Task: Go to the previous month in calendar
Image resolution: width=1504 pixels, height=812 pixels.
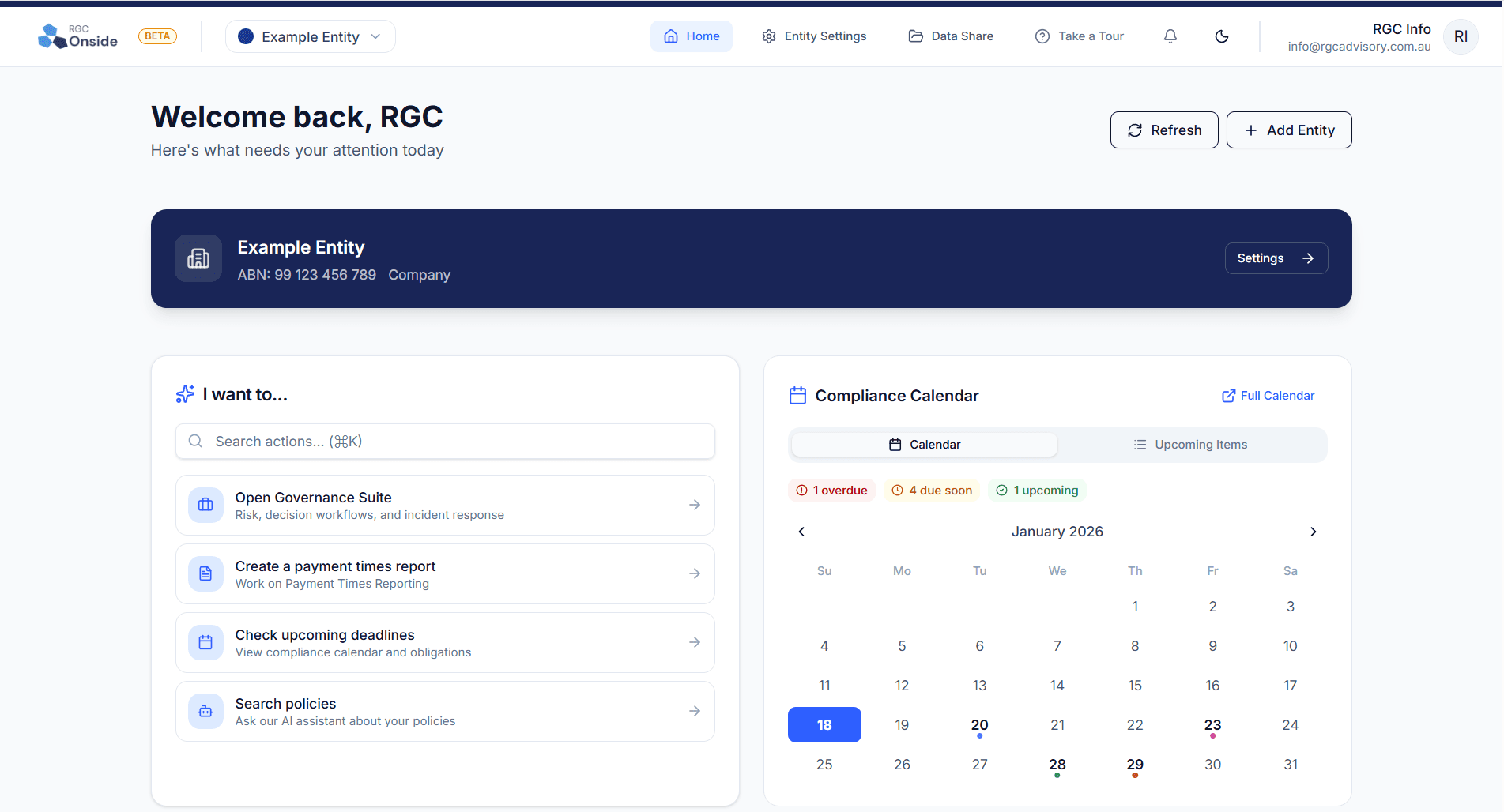Action: pyautogui.click(x=801, y=532)
